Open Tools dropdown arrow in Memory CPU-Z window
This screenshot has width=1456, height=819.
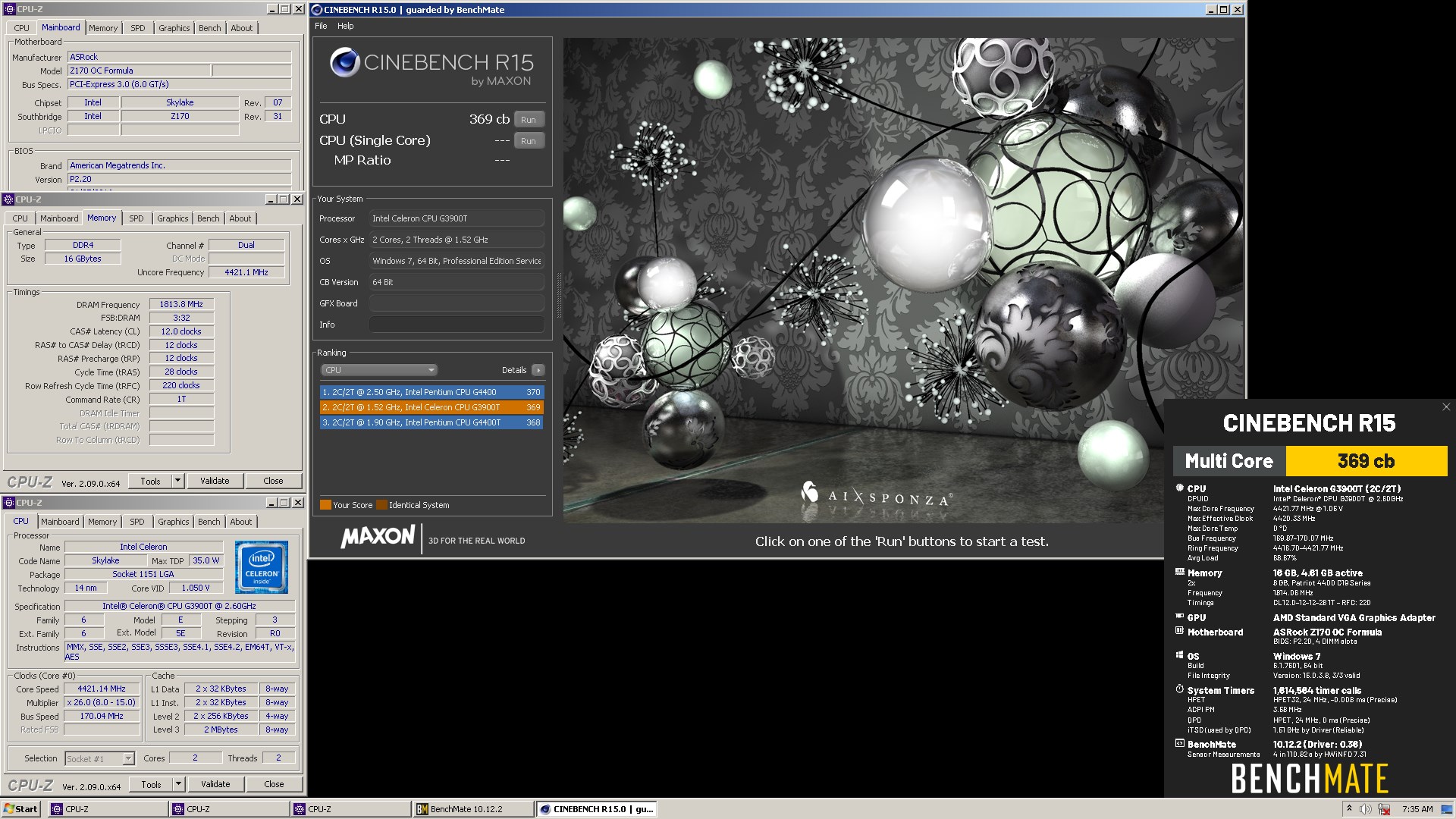[x=177, y=481]
